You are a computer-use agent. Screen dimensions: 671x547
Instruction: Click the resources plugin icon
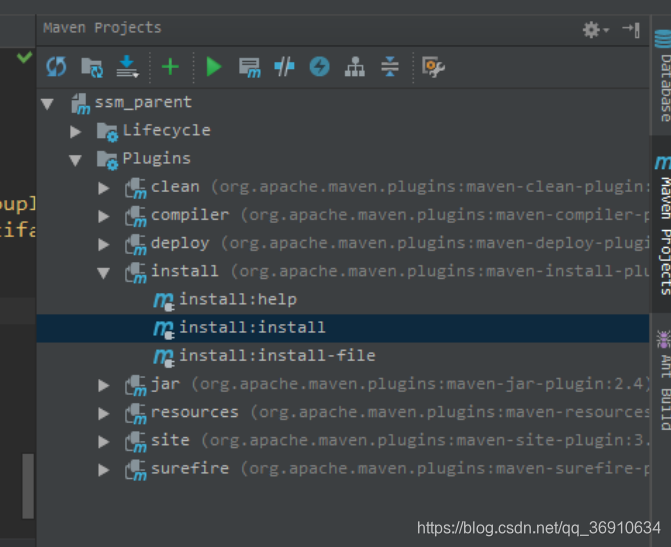point(136,414)
